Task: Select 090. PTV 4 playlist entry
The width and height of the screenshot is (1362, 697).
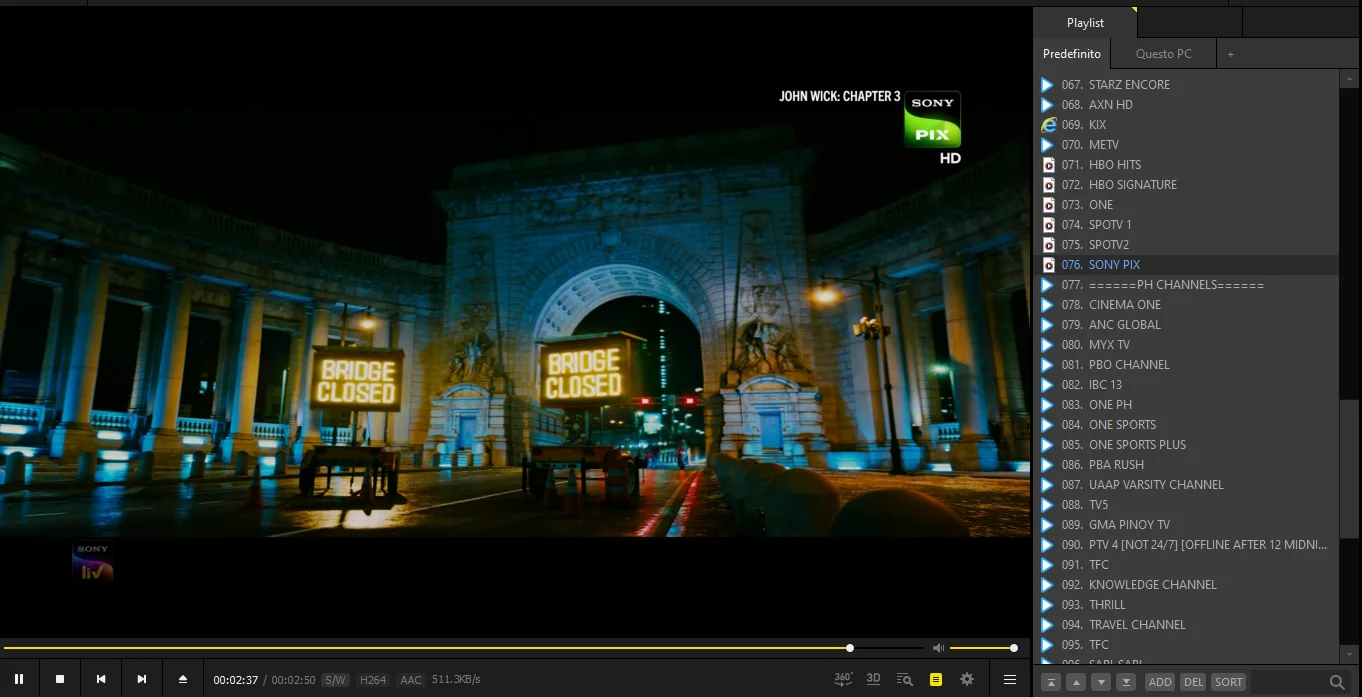Action: [1186, 545]
